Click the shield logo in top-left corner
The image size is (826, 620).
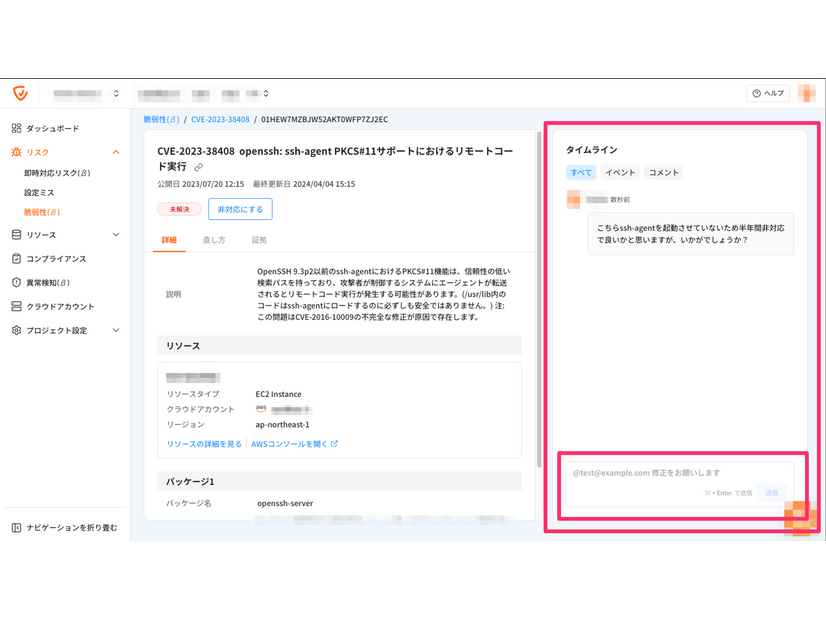click(x=20, y=93)
